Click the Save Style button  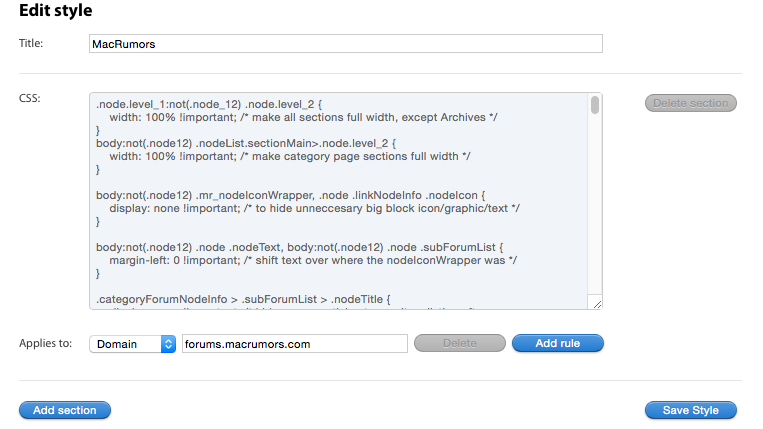[690, 410]
